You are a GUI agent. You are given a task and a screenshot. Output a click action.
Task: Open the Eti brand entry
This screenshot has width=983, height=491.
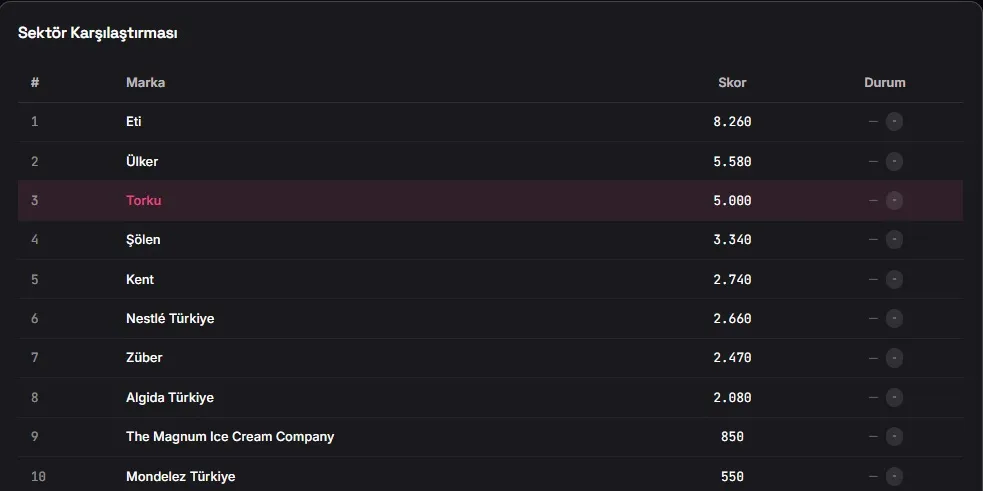click(134, 122)
